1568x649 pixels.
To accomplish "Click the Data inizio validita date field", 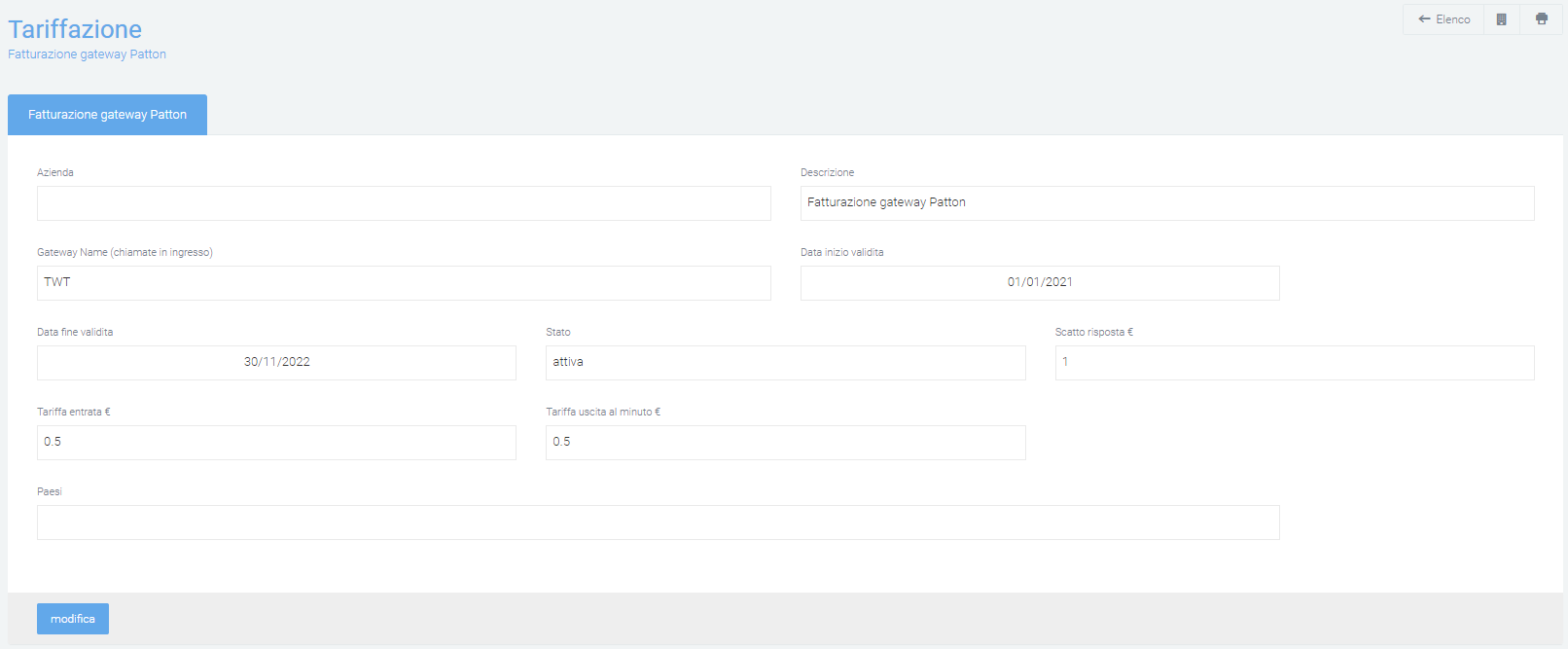I will [x=1040, y=283].
